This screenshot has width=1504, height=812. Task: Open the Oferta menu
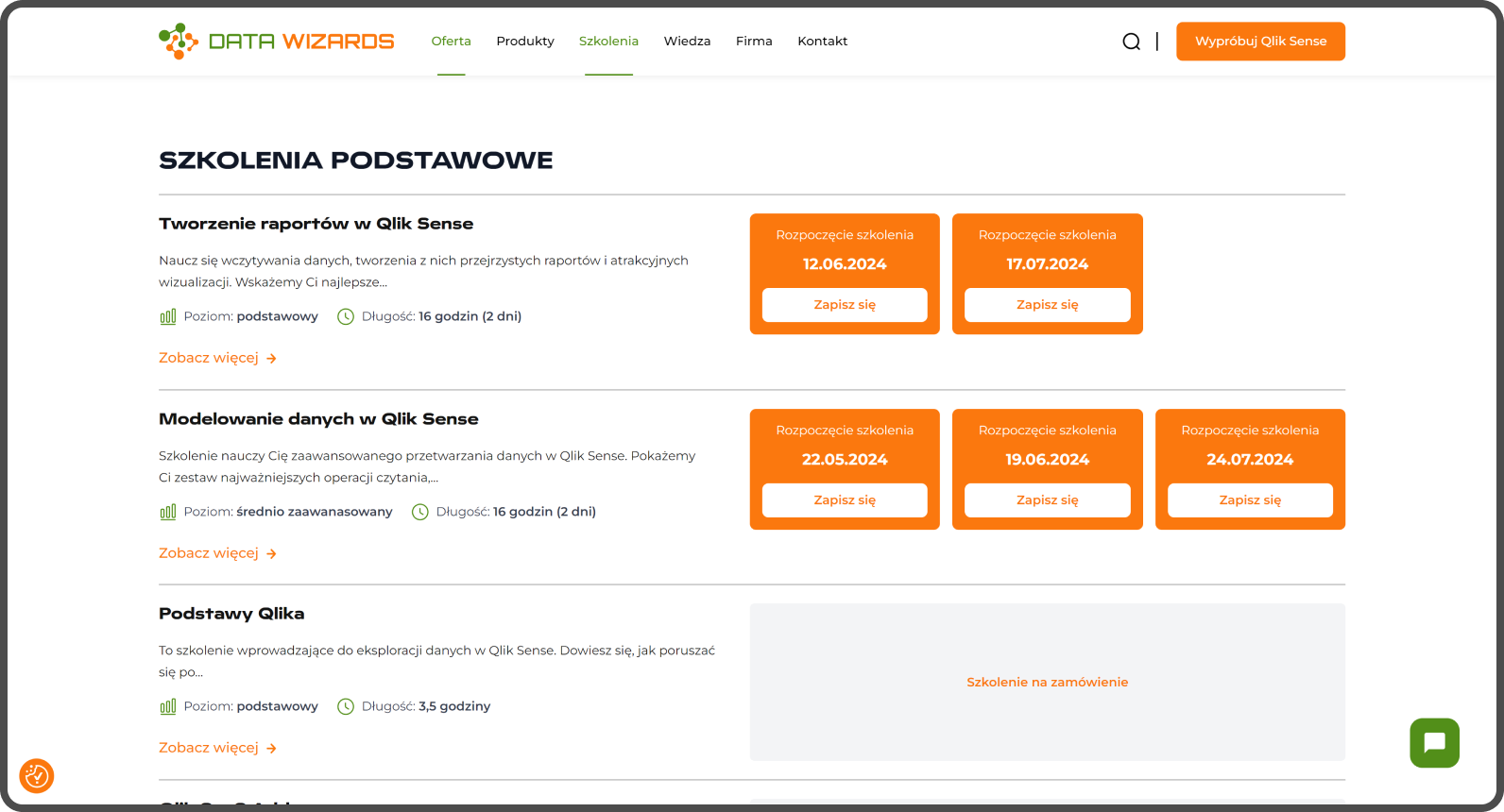click(x=451, y=42)
